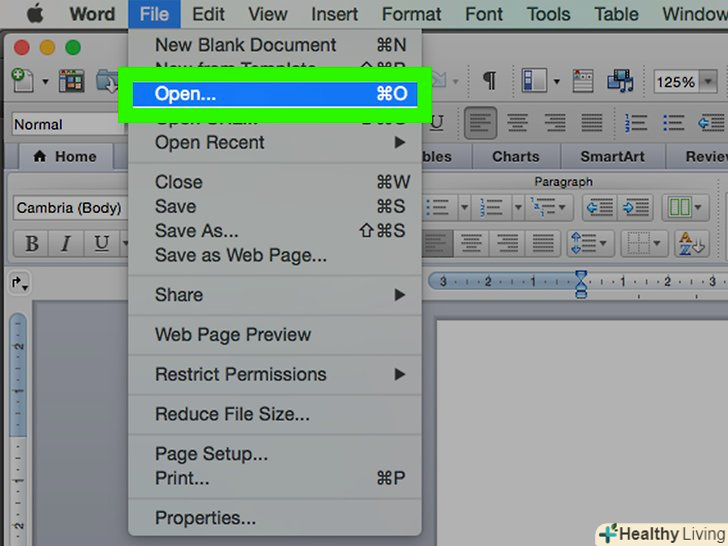
Task: Switch to the SmartArt ribbon tab
Action: (x=614, y=156)
